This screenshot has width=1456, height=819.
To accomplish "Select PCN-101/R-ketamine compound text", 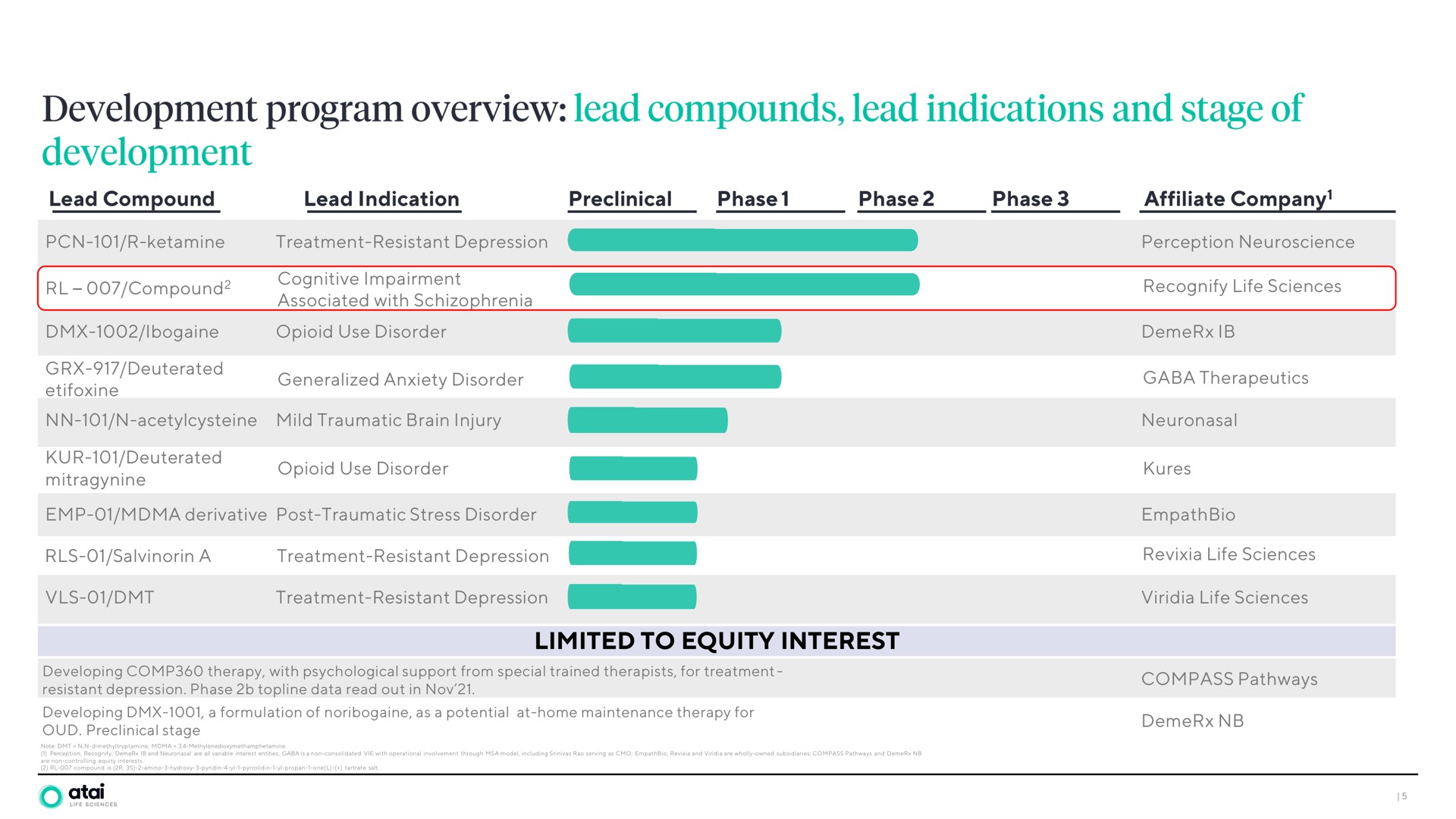I will (x=135, y=242).
